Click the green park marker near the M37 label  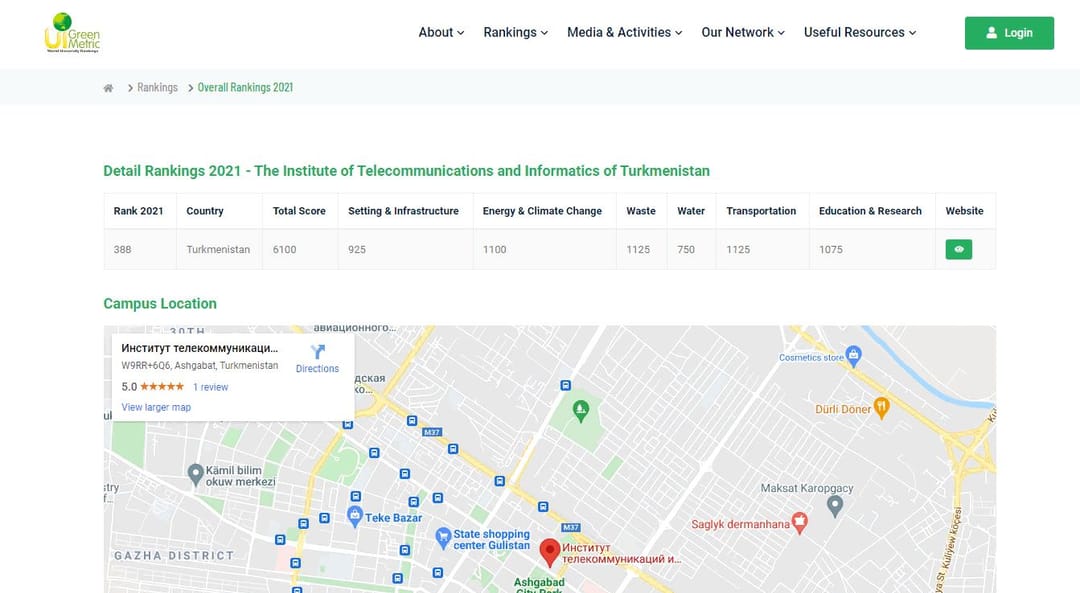(x=580, y=411)
